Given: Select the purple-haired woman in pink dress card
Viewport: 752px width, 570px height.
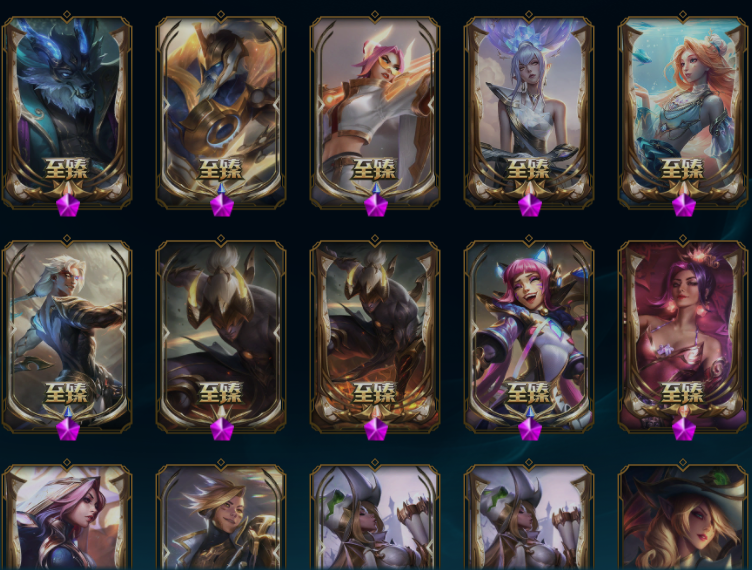Looking at the screenshot, I should click(683, 334).
